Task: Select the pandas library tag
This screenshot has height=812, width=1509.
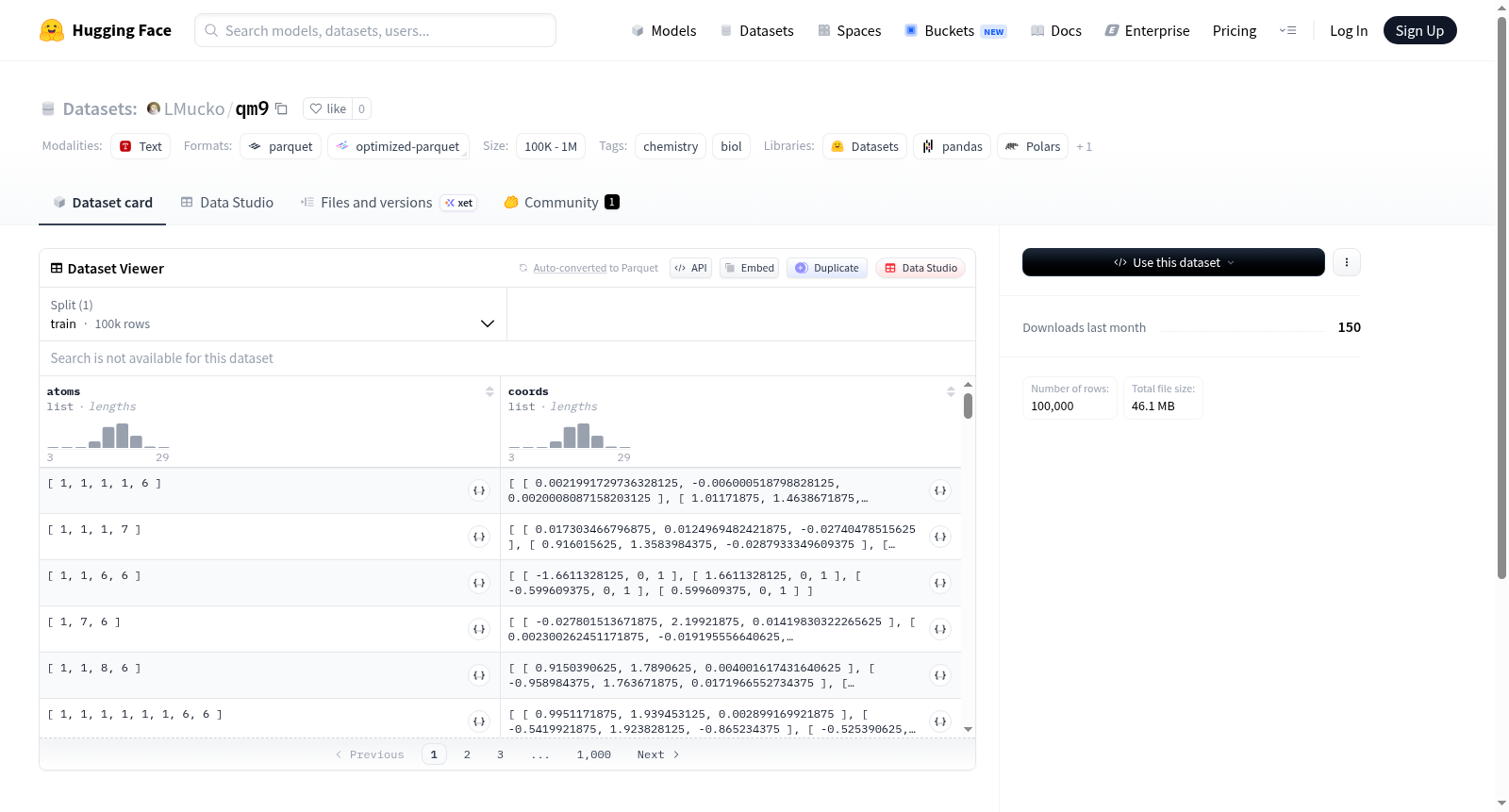Action: point(953,146)
